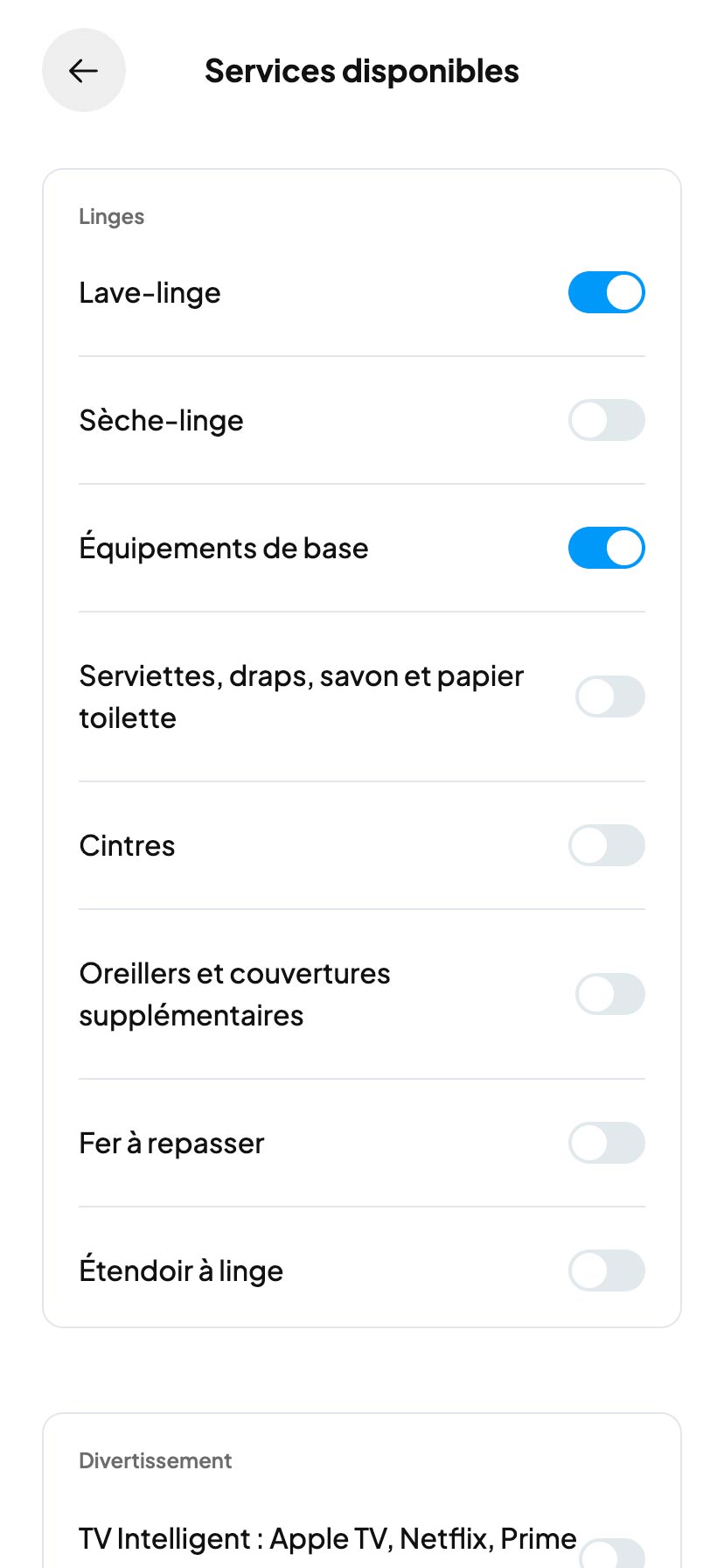
Task: Click the Cintres label text
Action: pos(127,845)
